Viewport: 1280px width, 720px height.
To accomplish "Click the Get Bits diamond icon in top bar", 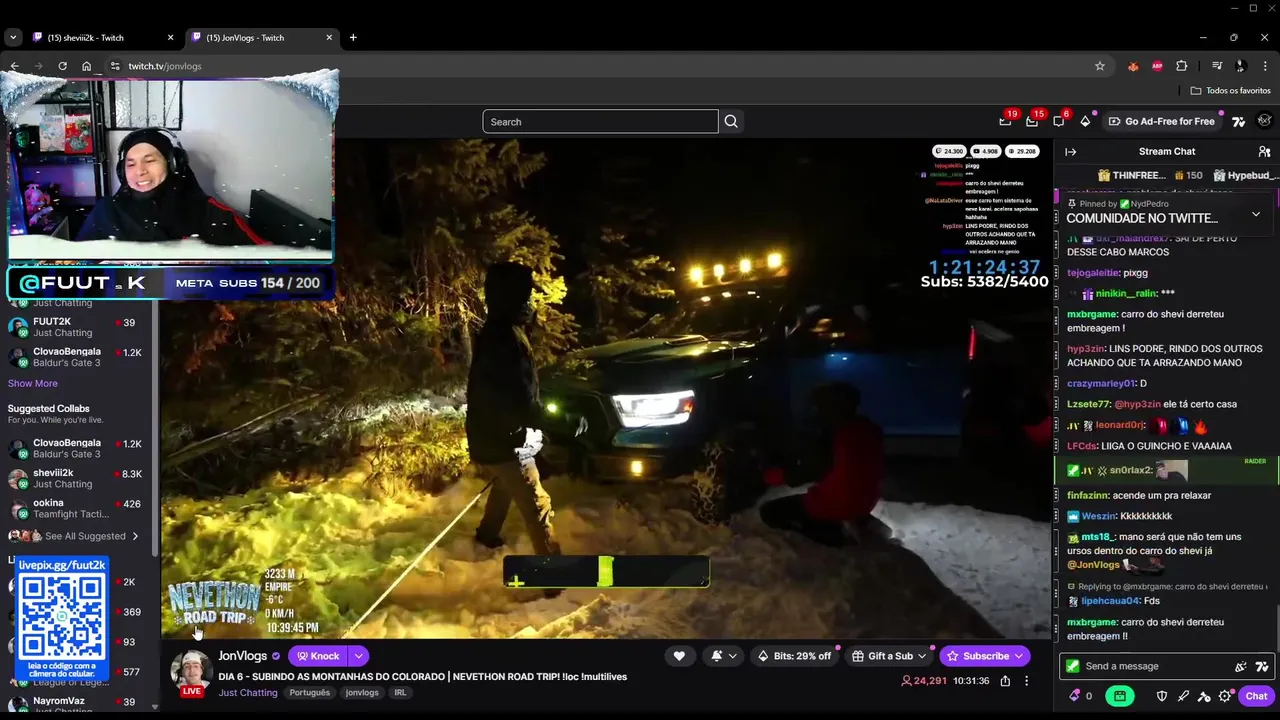I will 1086,121.
